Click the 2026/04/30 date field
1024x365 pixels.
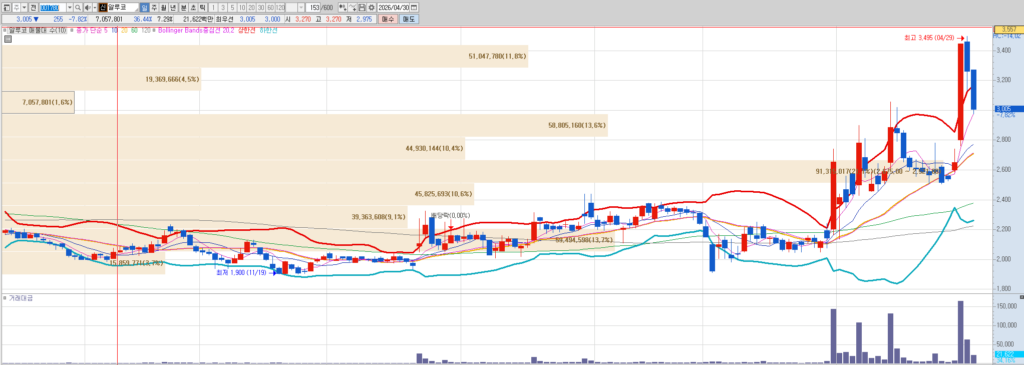point(393,7)
